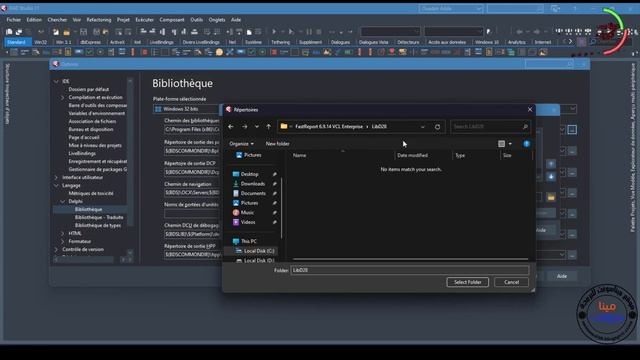Image resolution: width=640 pixels, height=360 pixels.
Task: Collapse the Delphi tree node
Action: (x=62, y=202)
